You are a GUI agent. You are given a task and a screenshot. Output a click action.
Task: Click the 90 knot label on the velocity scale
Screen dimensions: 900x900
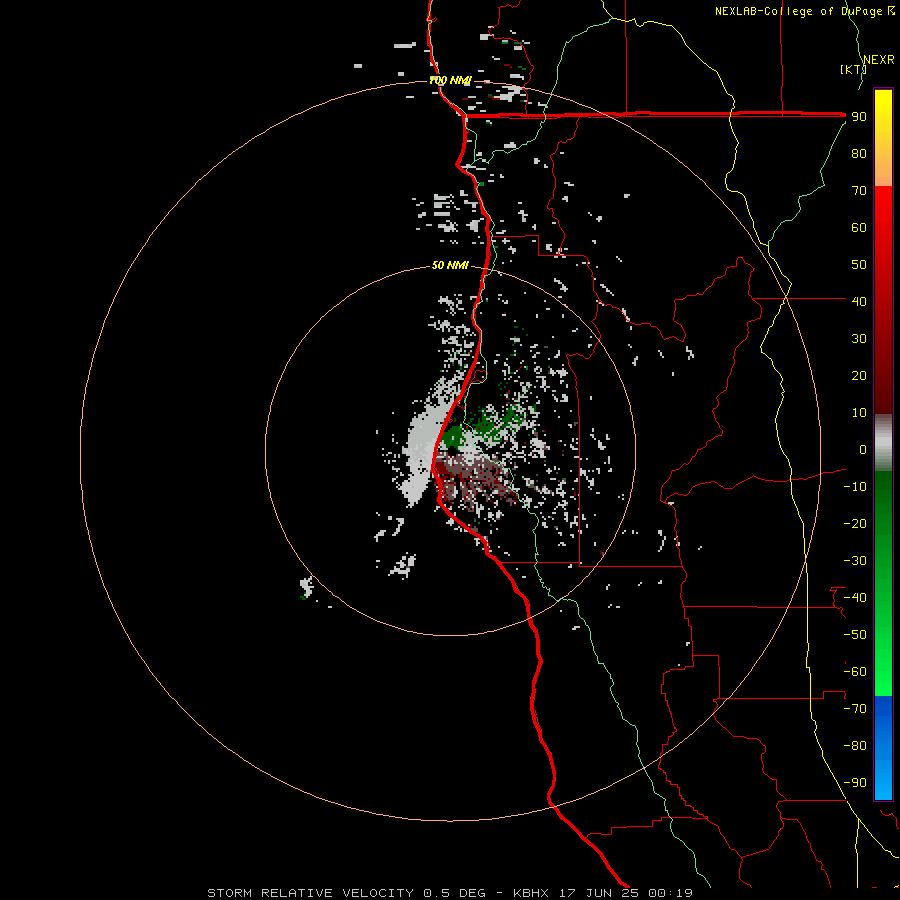[859, 117]
